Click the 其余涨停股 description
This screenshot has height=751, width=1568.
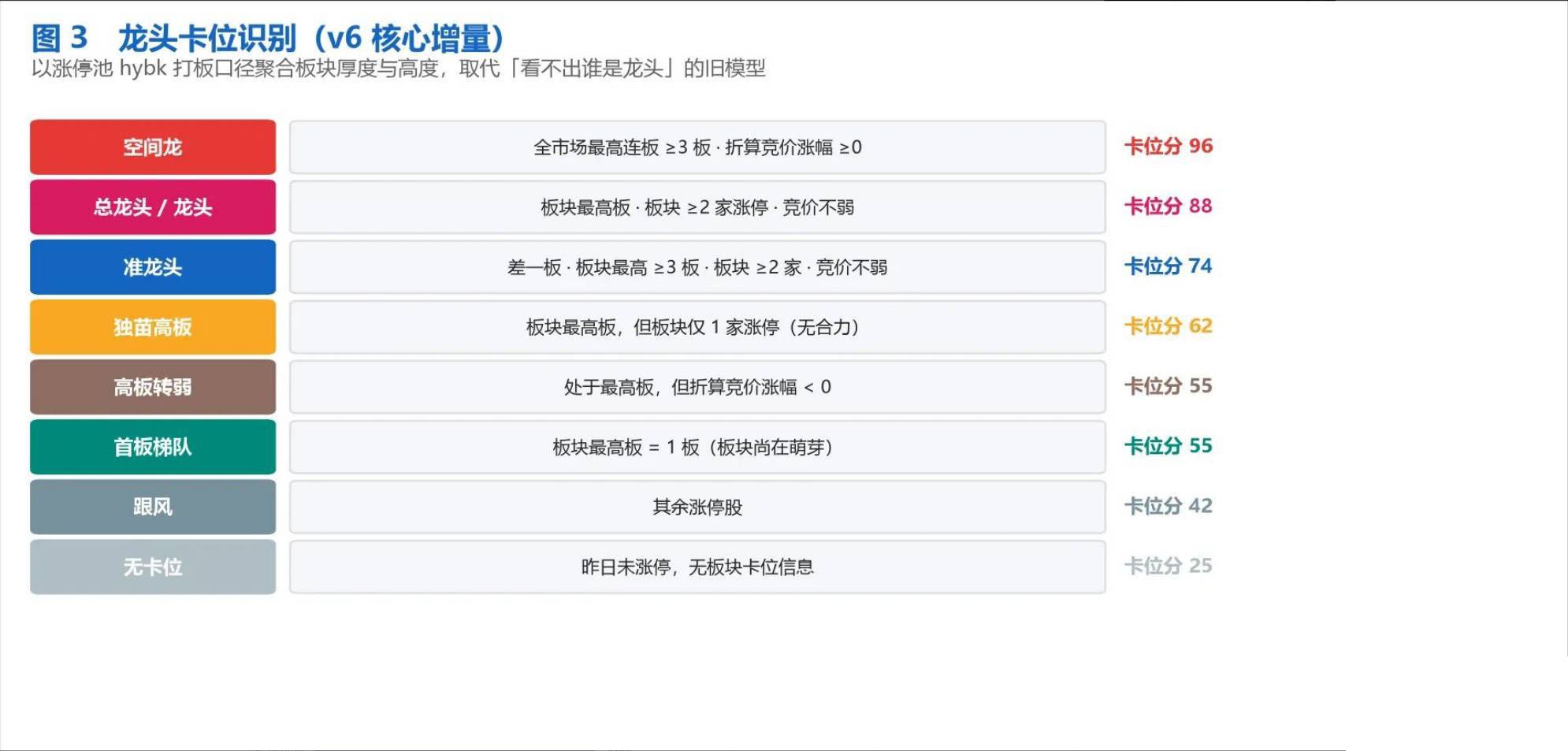pos(697,507)
